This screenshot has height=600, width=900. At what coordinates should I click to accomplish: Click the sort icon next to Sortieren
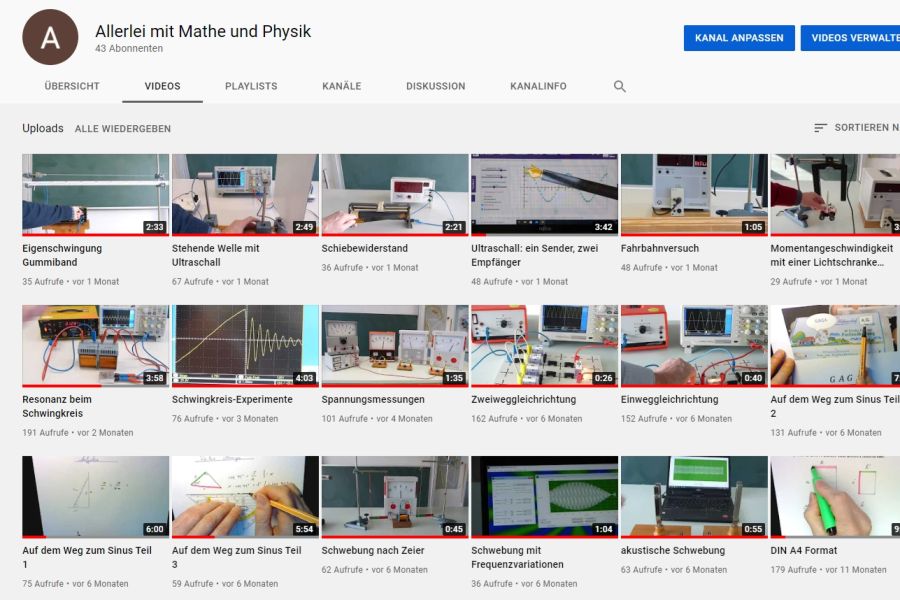click(820, 127)
